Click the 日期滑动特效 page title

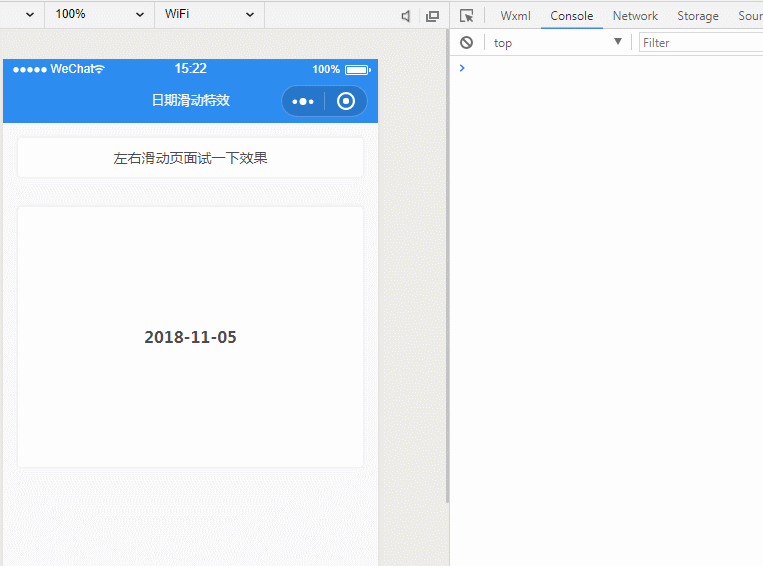coord(191,100)
